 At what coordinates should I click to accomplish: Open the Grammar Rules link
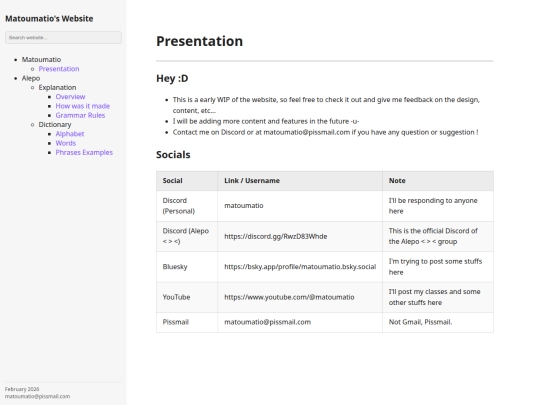80,115
